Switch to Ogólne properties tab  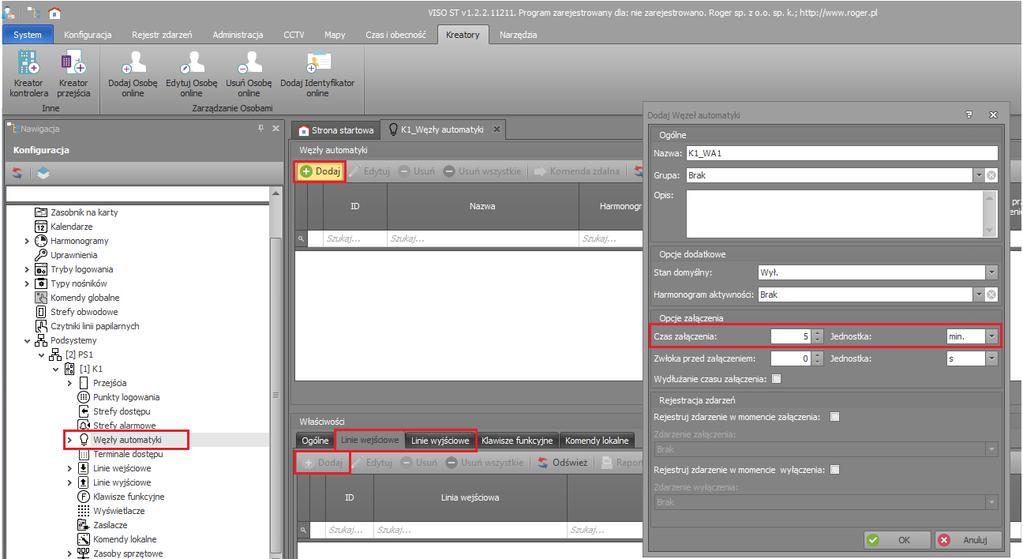tap(315, 440)
